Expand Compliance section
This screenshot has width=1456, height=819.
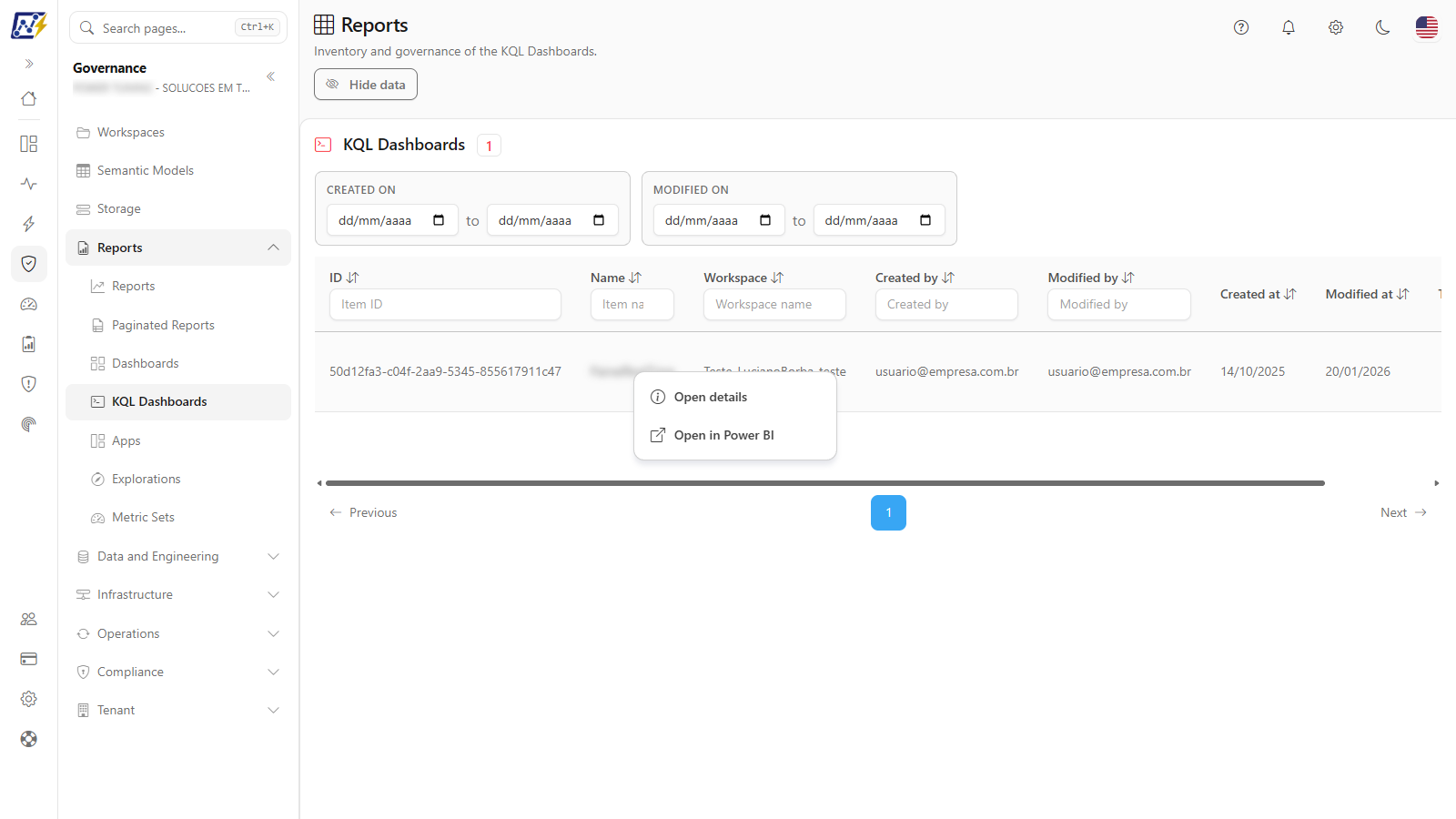(178, 672)
